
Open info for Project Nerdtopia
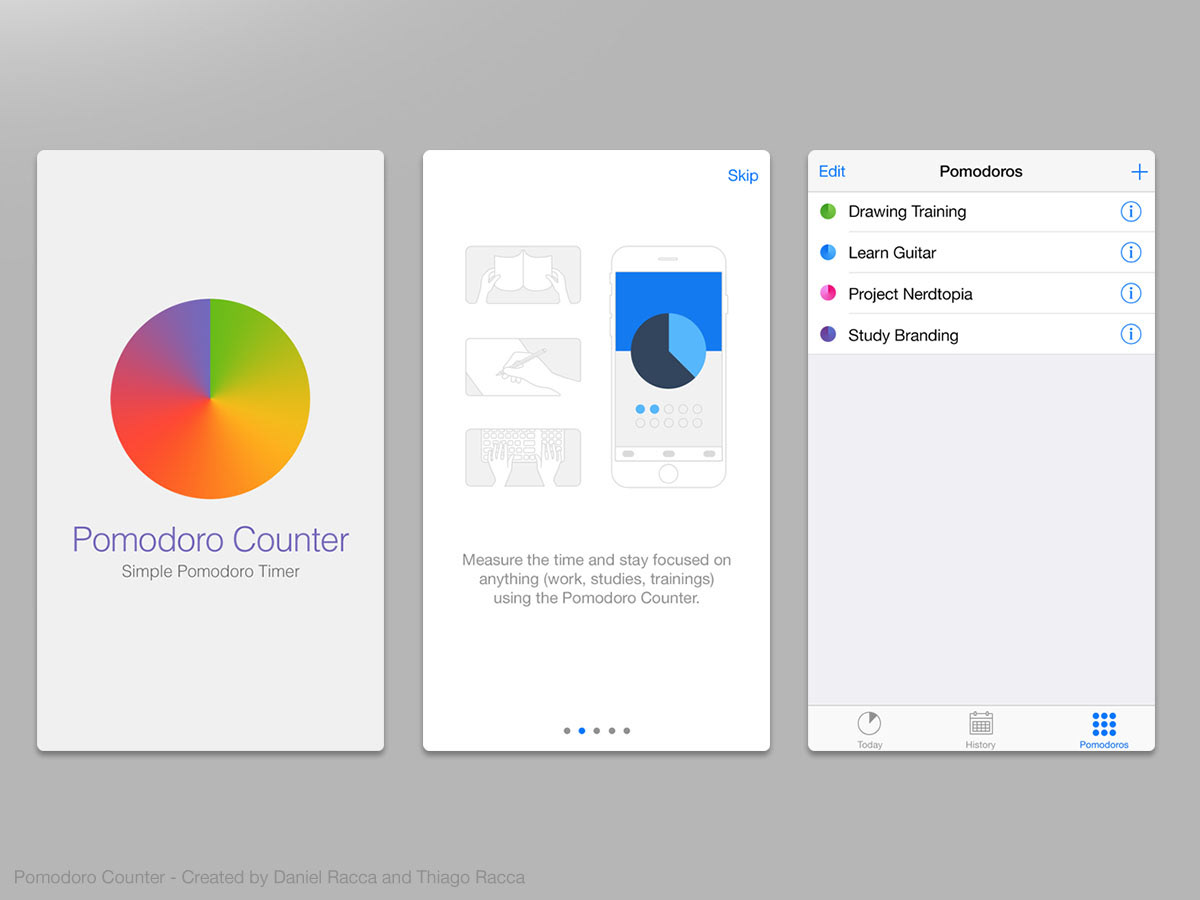point(1131,293)
